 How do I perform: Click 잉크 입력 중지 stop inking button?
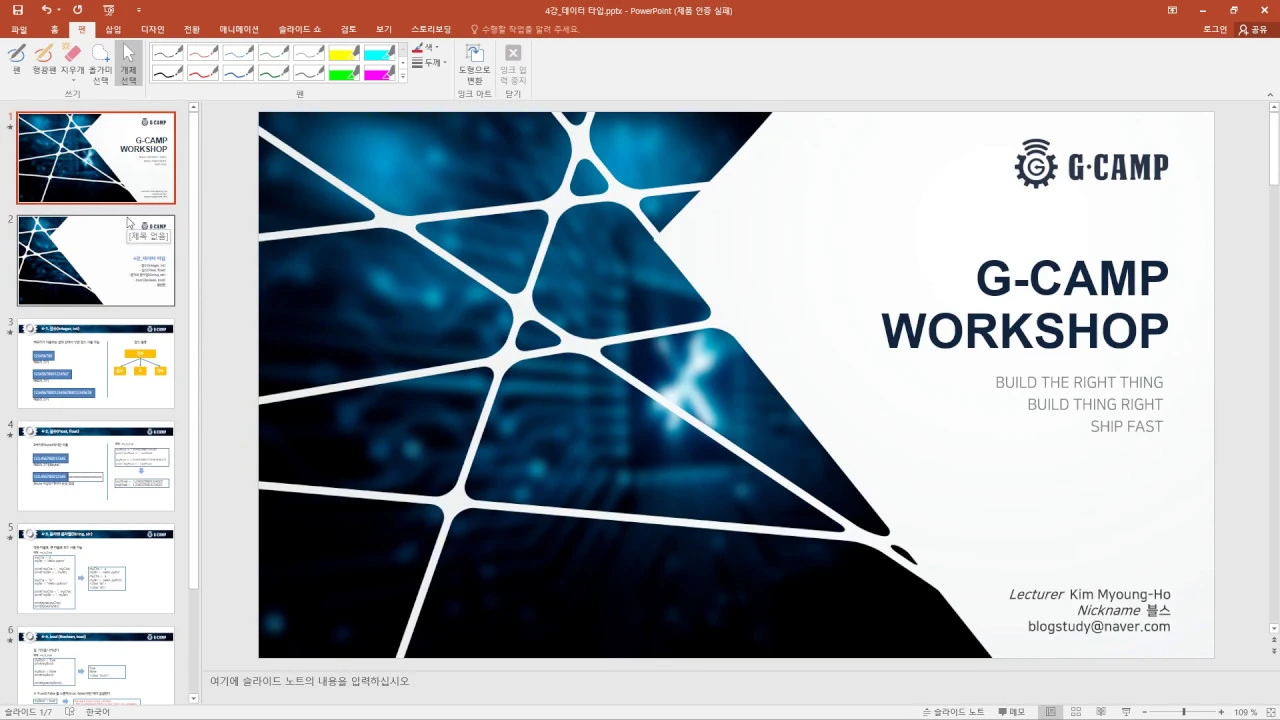pos(513,64)
